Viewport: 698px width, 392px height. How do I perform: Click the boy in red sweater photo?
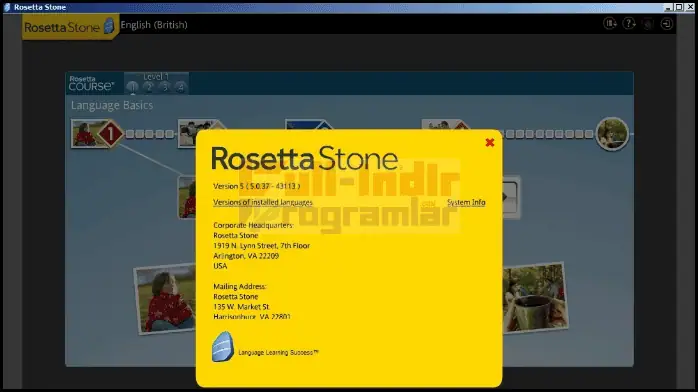click(165, 299)
